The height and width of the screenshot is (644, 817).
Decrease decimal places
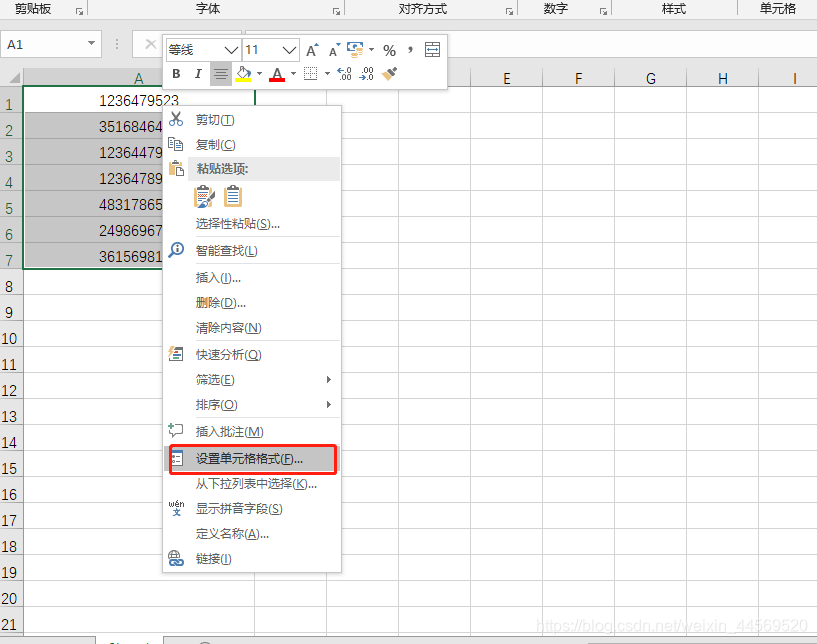[x=367, y=74]
